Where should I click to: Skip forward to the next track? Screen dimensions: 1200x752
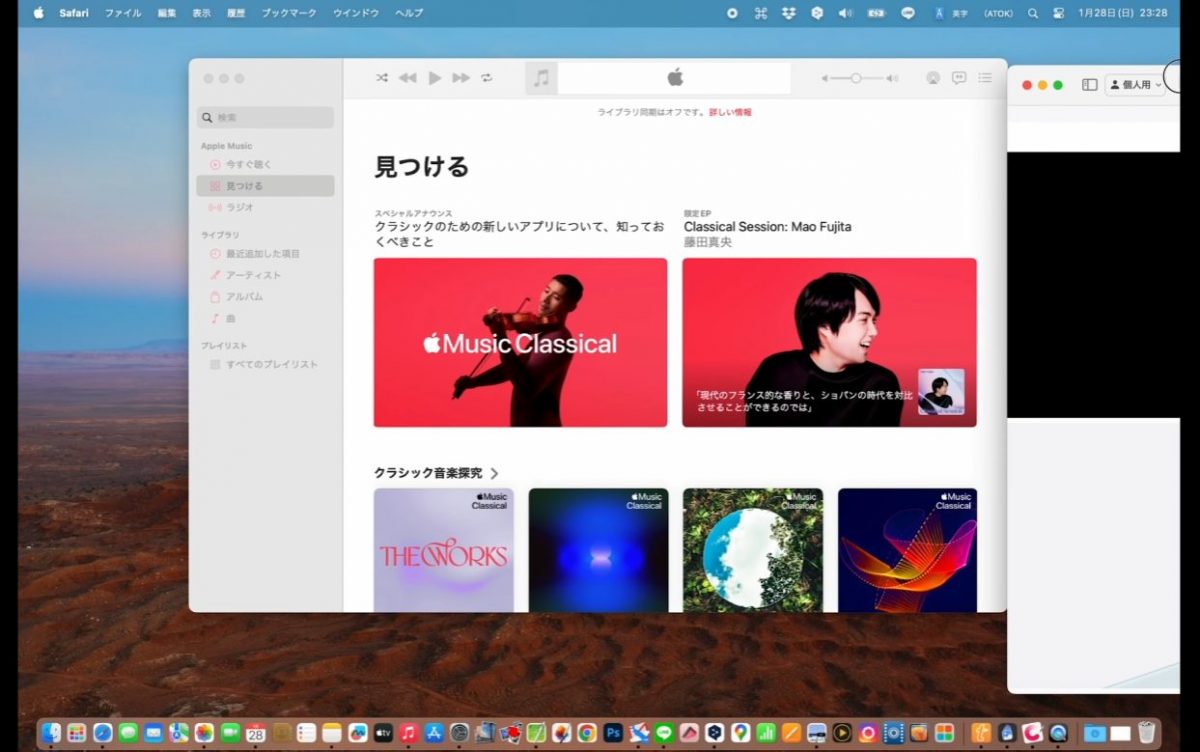pos(461,78)
